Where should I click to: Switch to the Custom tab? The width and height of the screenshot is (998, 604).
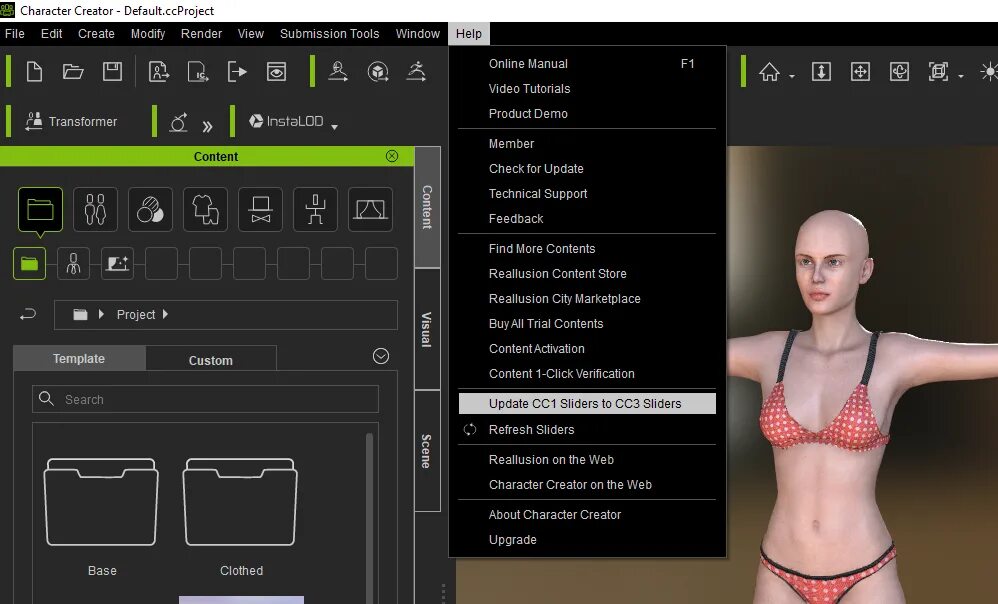(x=211, y=360)
